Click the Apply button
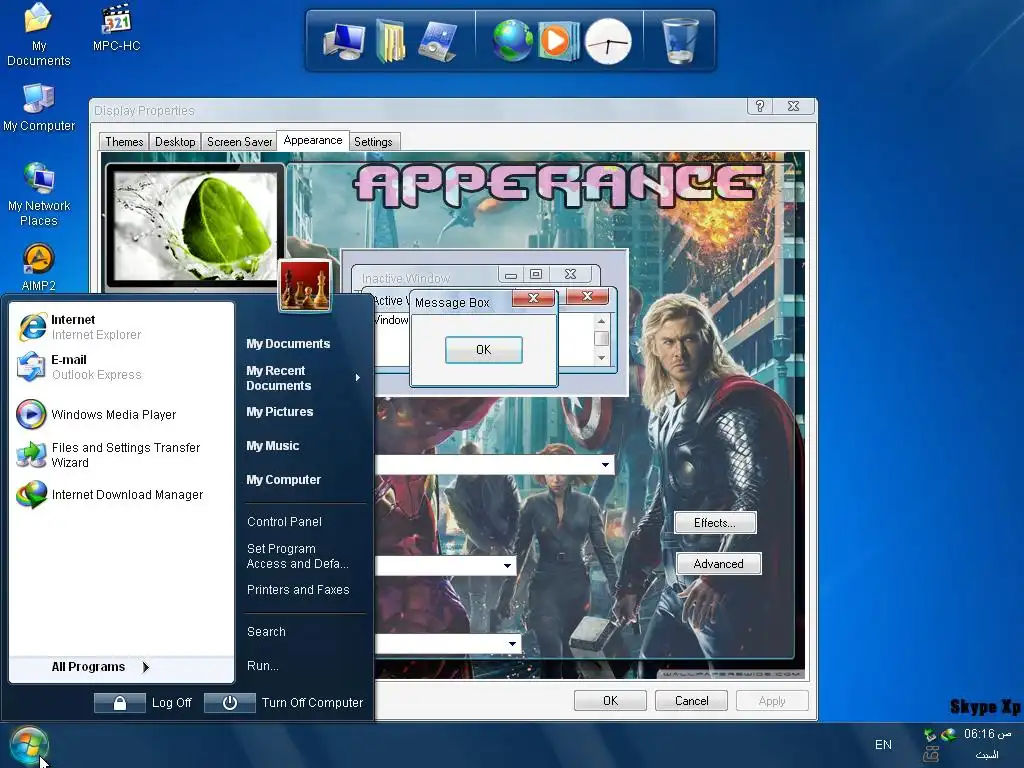 tap(772, 701)
